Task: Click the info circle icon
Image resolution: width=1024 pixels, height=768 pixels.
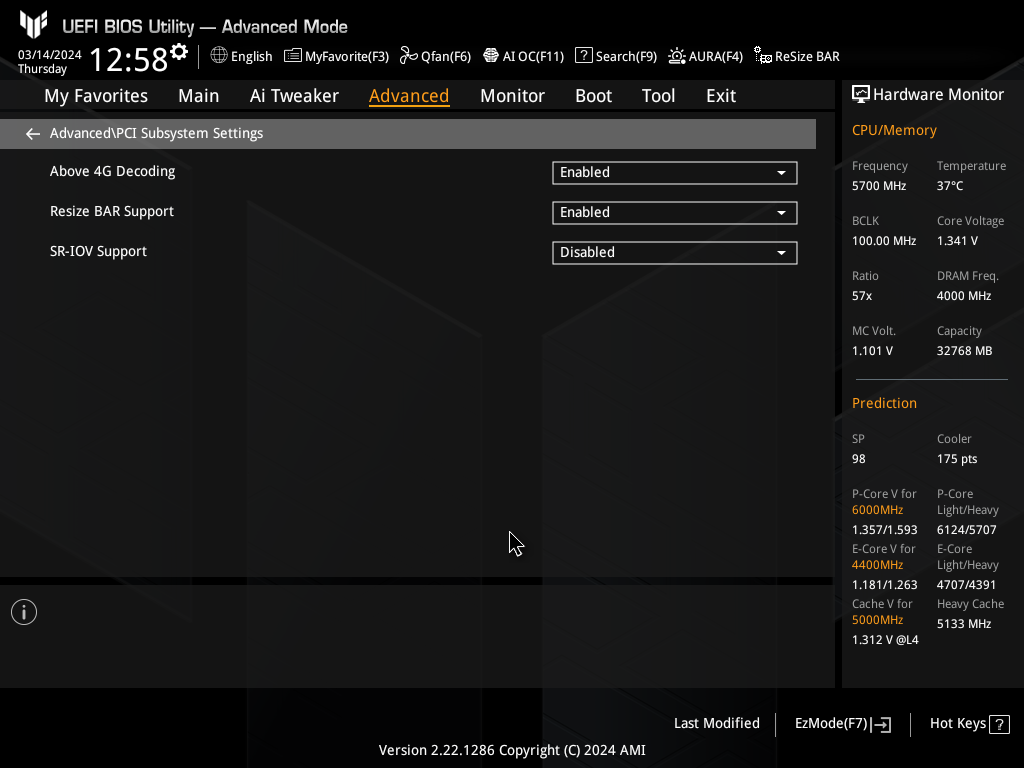Action: click(24, 612)
